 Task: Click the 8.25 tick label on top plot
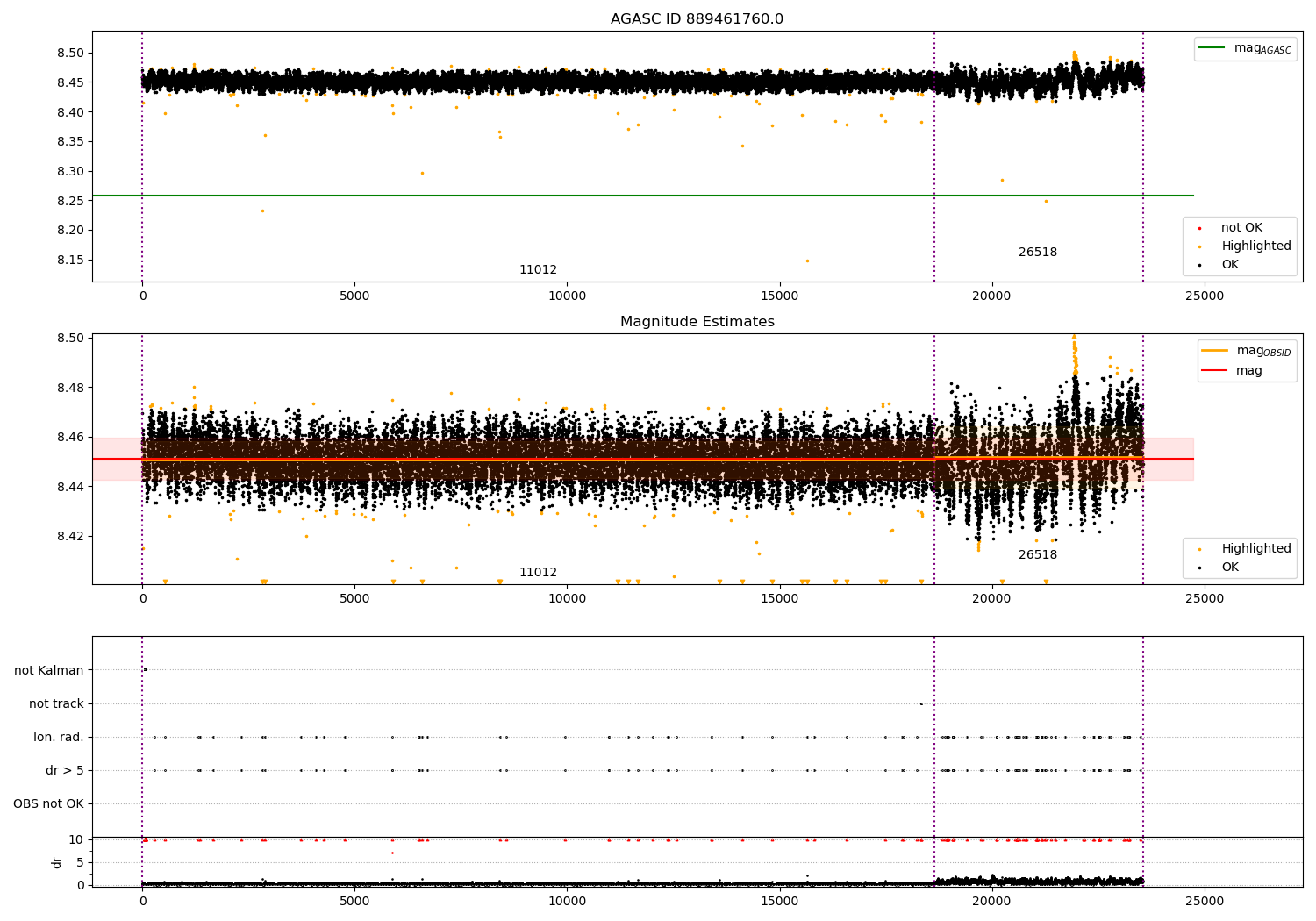71,201
